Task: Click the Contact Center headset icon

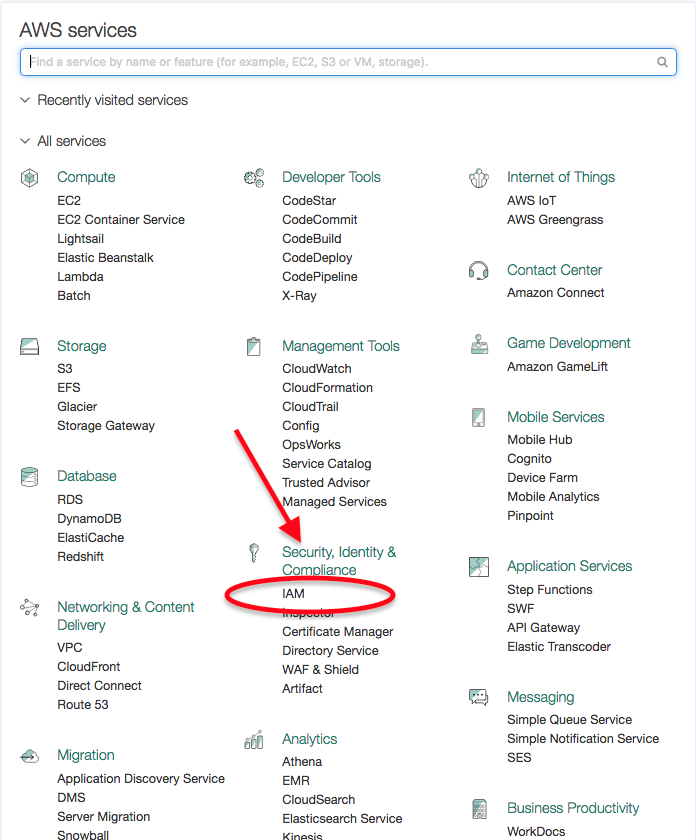Action: (x=478, y=271)
